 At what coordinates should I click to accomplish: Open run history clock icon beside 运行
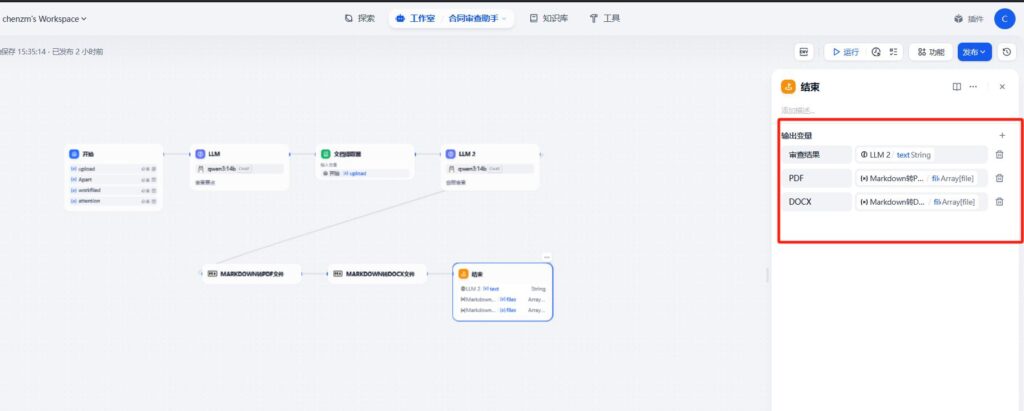[x=876, y=51]
